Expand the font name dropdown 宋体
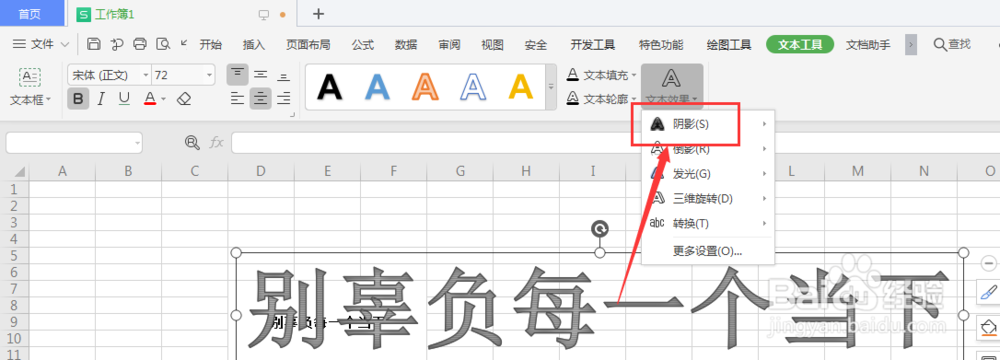 146,75
